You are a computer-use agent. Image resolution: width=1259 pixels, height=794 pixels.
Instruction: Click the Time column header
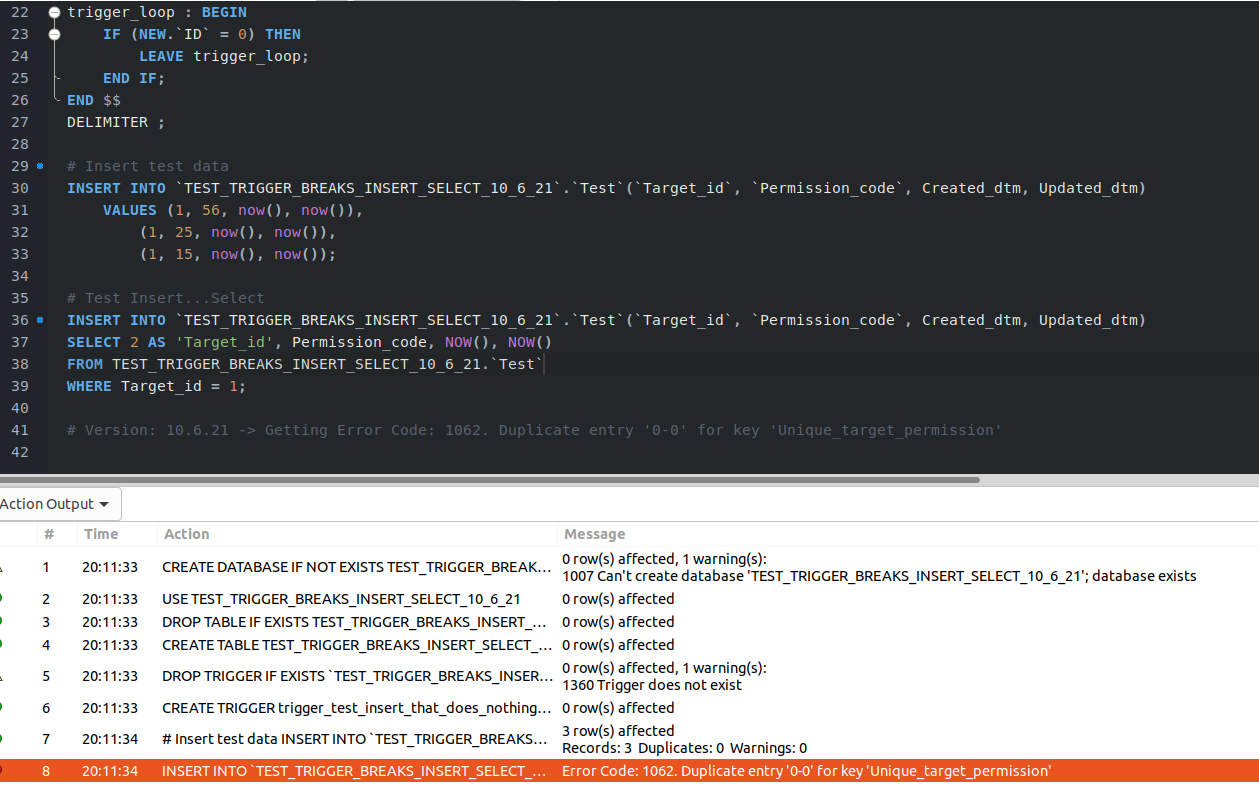click(101, 534)
